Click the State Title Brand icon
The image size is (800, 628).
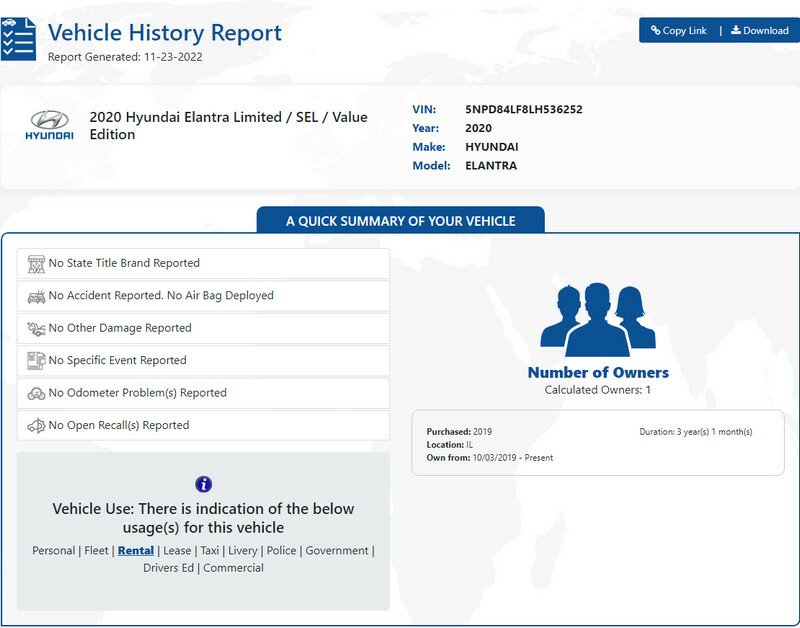[36, 264]
